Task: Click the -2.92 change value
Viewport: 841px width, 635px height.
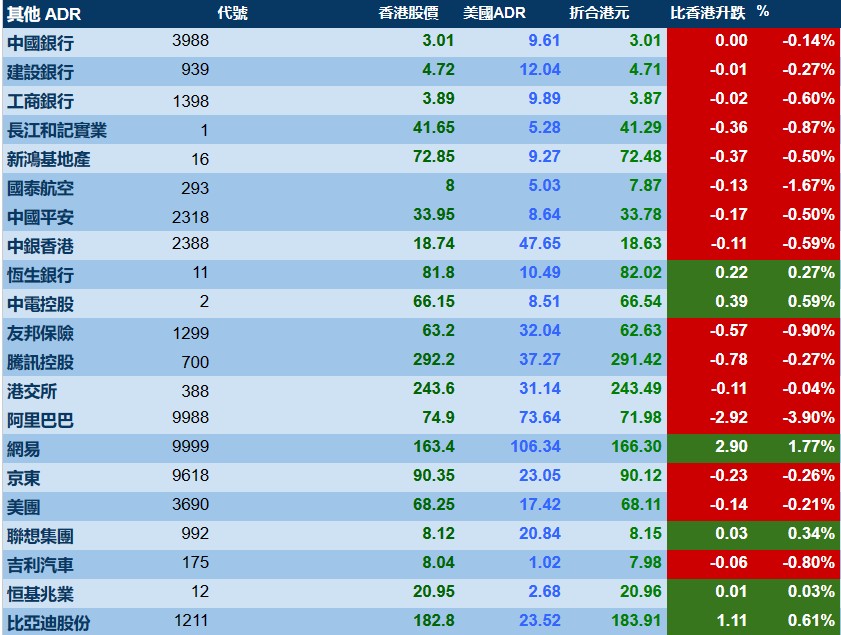Action: (728, 417)
